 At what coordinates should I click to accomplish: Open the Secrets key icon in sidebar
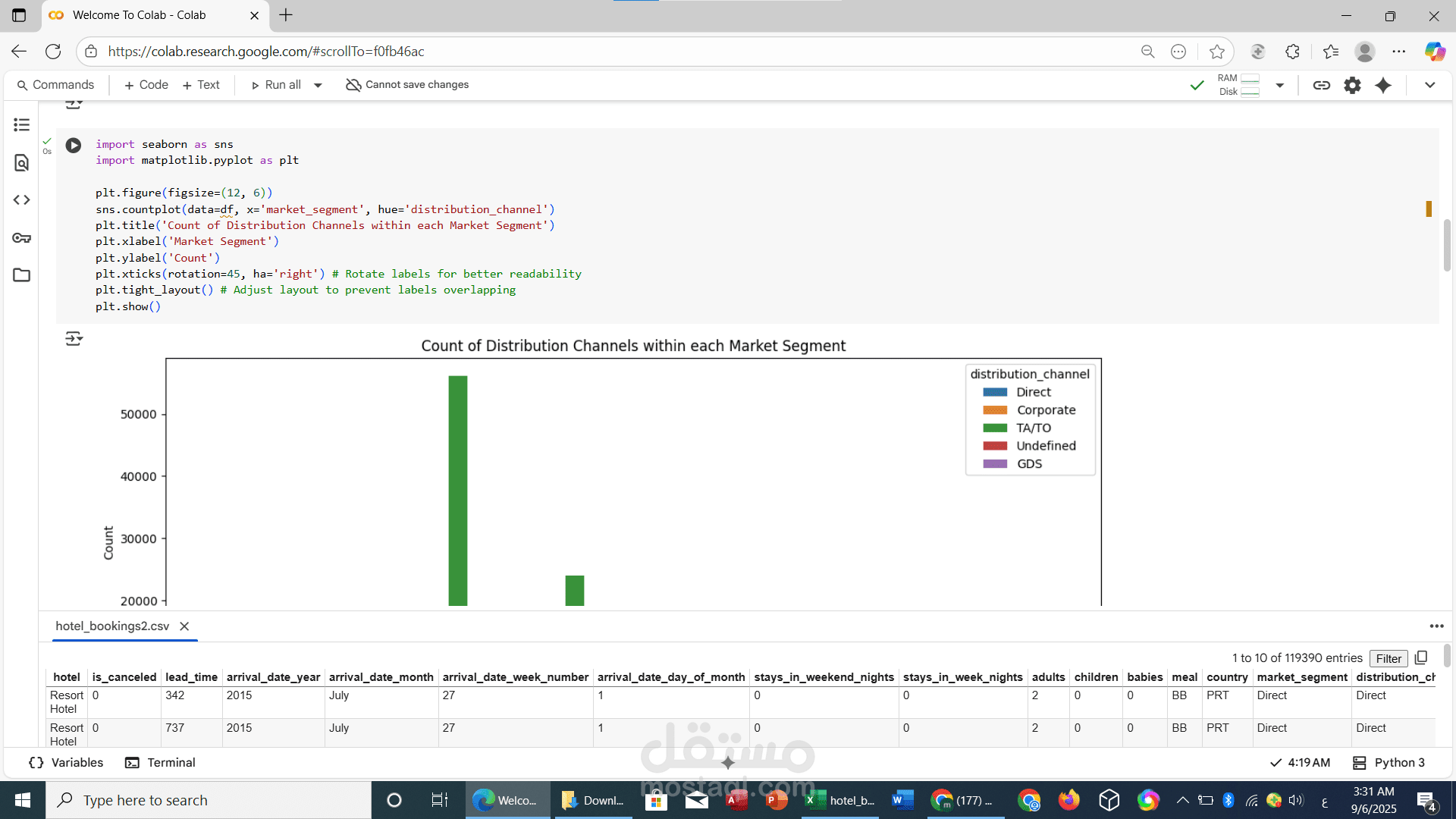coord(21,238)
